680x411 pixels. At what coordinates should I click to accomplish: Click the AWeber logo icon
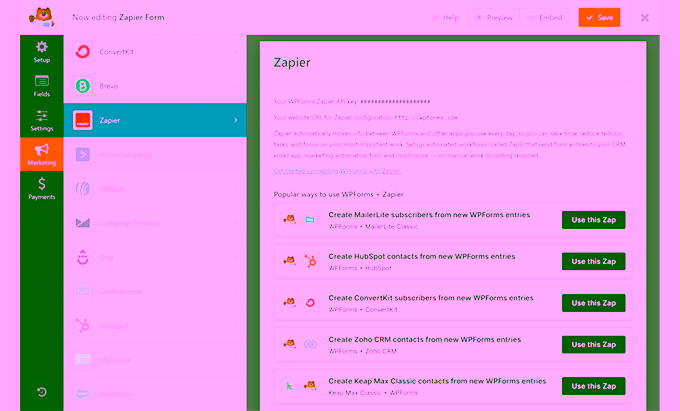tap(82, 189)
